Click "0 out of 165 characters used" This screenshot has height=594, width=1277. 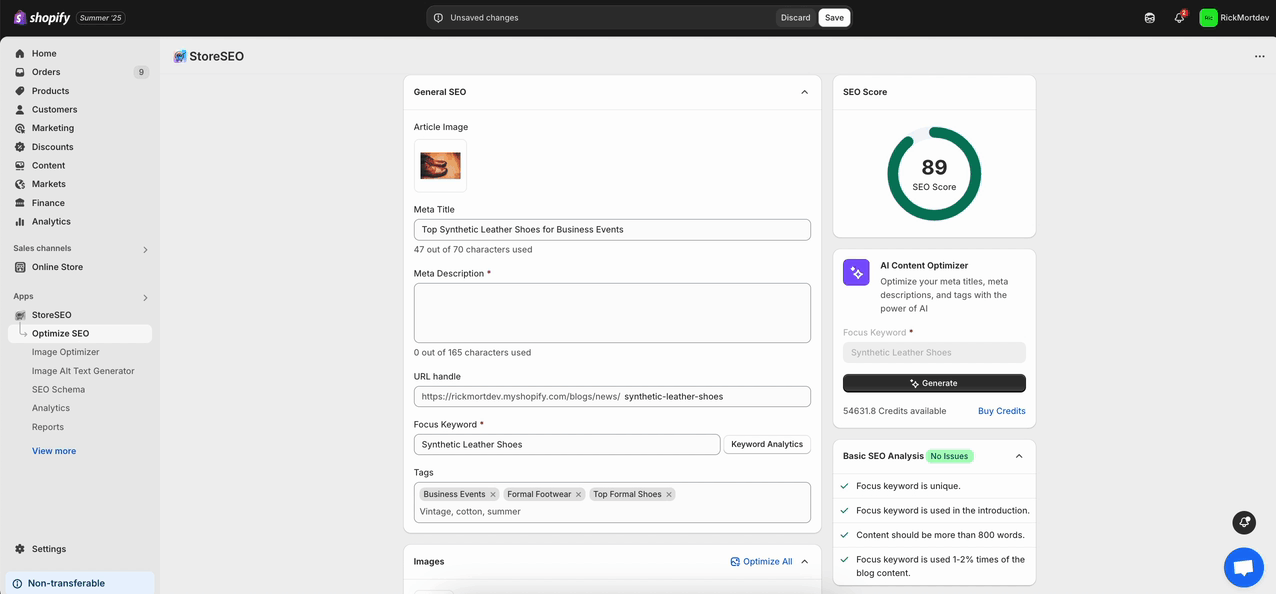click(x=472, y=353)
